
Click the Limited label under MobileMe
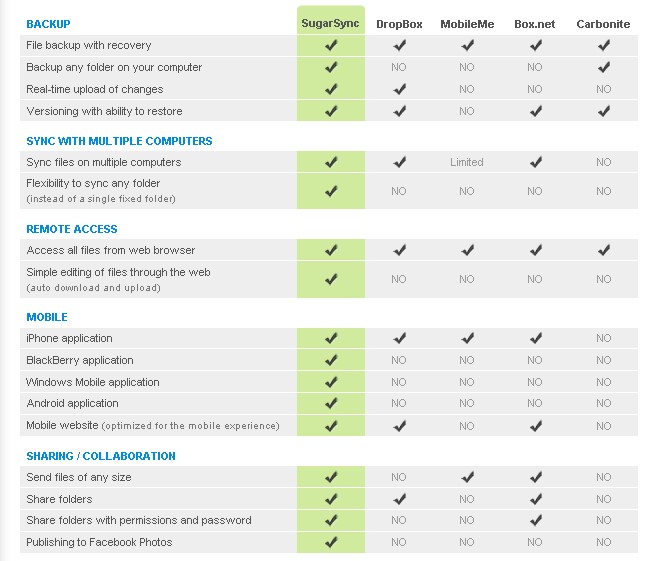[x=467, y=162]
